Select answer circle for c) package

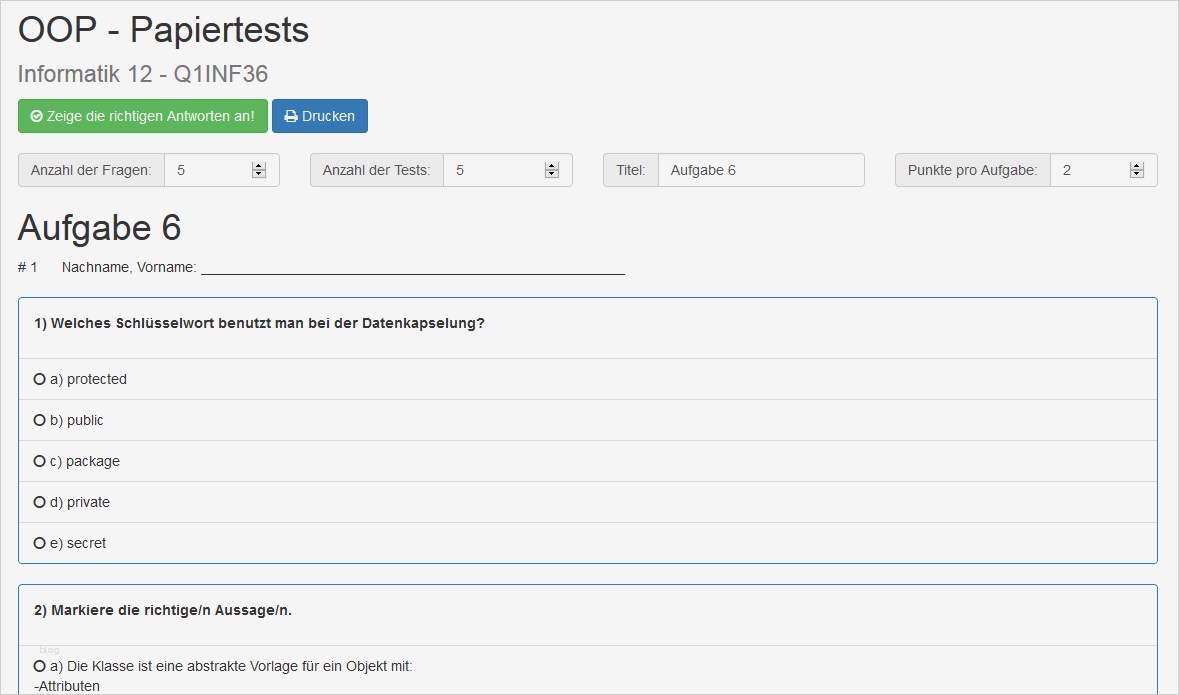coord(40,461)
